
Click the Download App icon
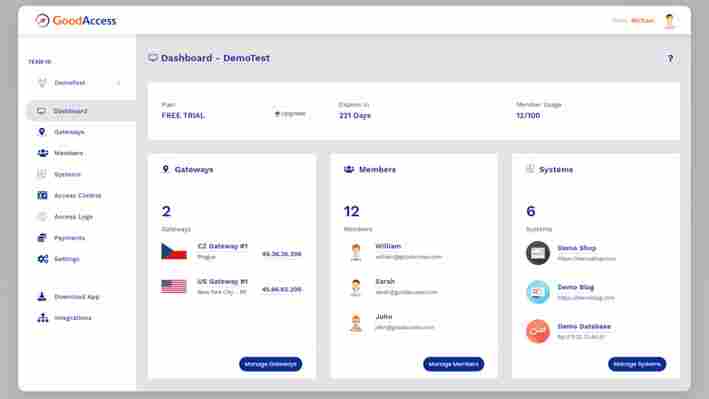click(x=42, y=296)
